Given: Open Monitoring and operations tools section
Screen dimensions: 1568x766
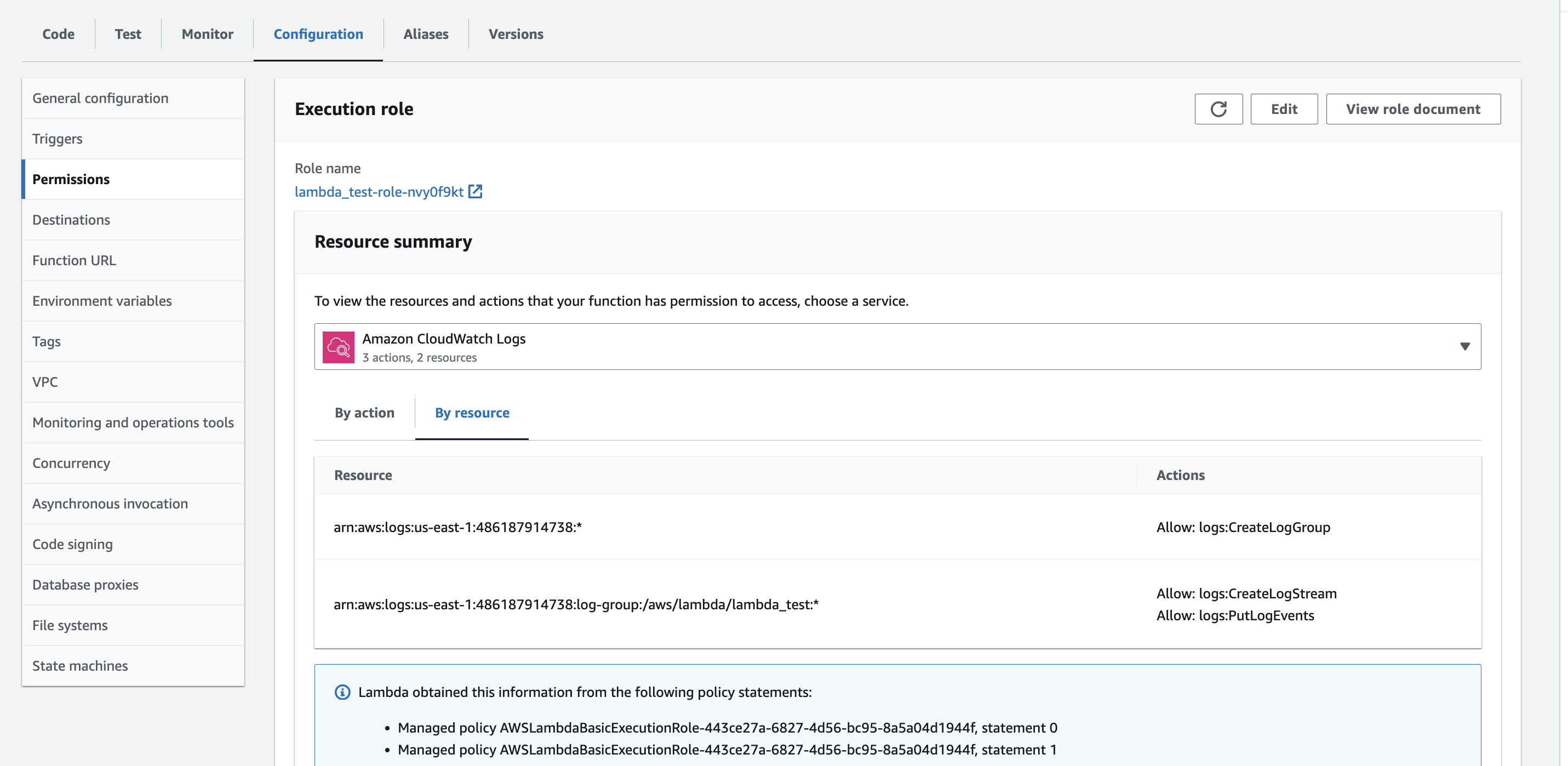Looking at the screenshot, I should [x=133, y=422].
